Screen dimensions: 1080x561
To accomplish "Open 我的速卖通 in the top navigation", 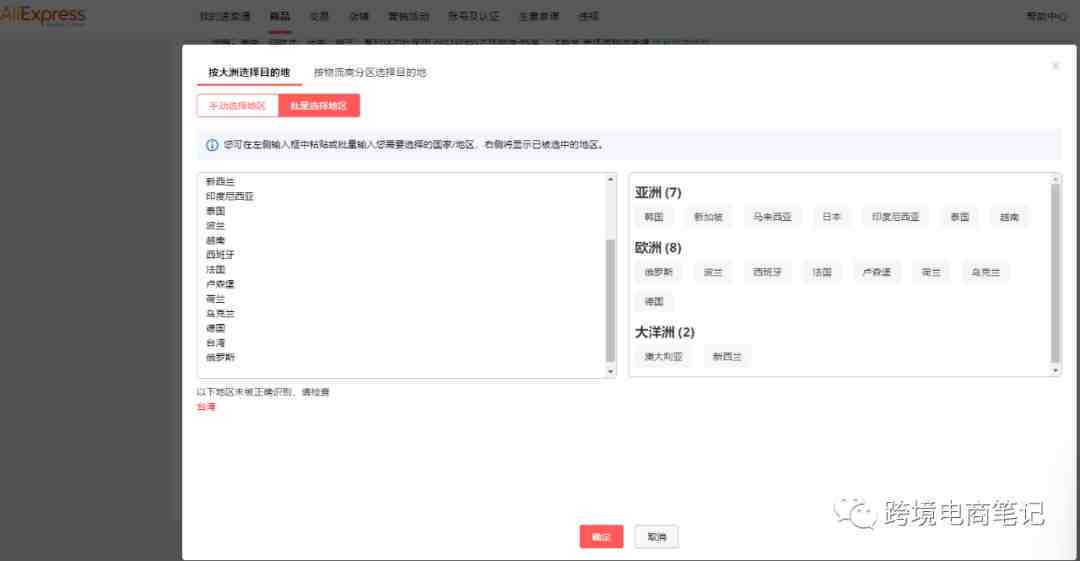I will click(x=225, y=16).
